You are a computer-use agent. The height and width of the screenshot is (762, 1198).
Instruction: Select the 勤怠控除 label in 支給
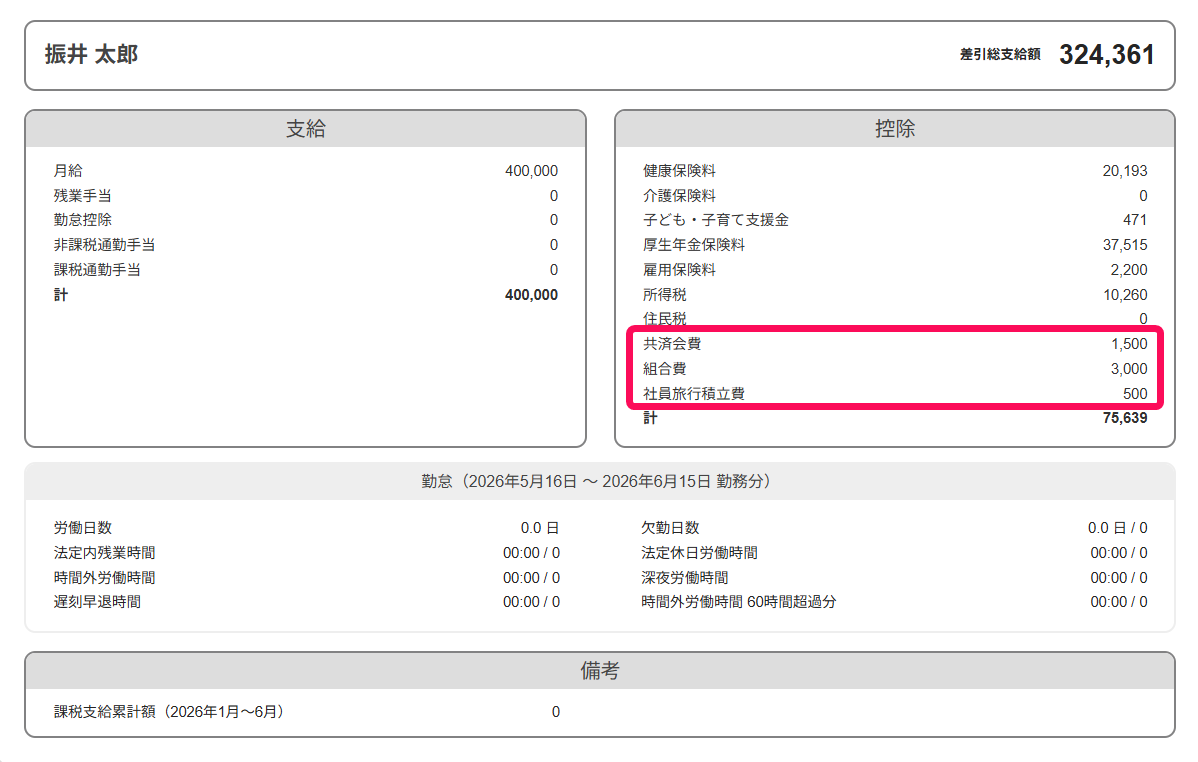83,220
